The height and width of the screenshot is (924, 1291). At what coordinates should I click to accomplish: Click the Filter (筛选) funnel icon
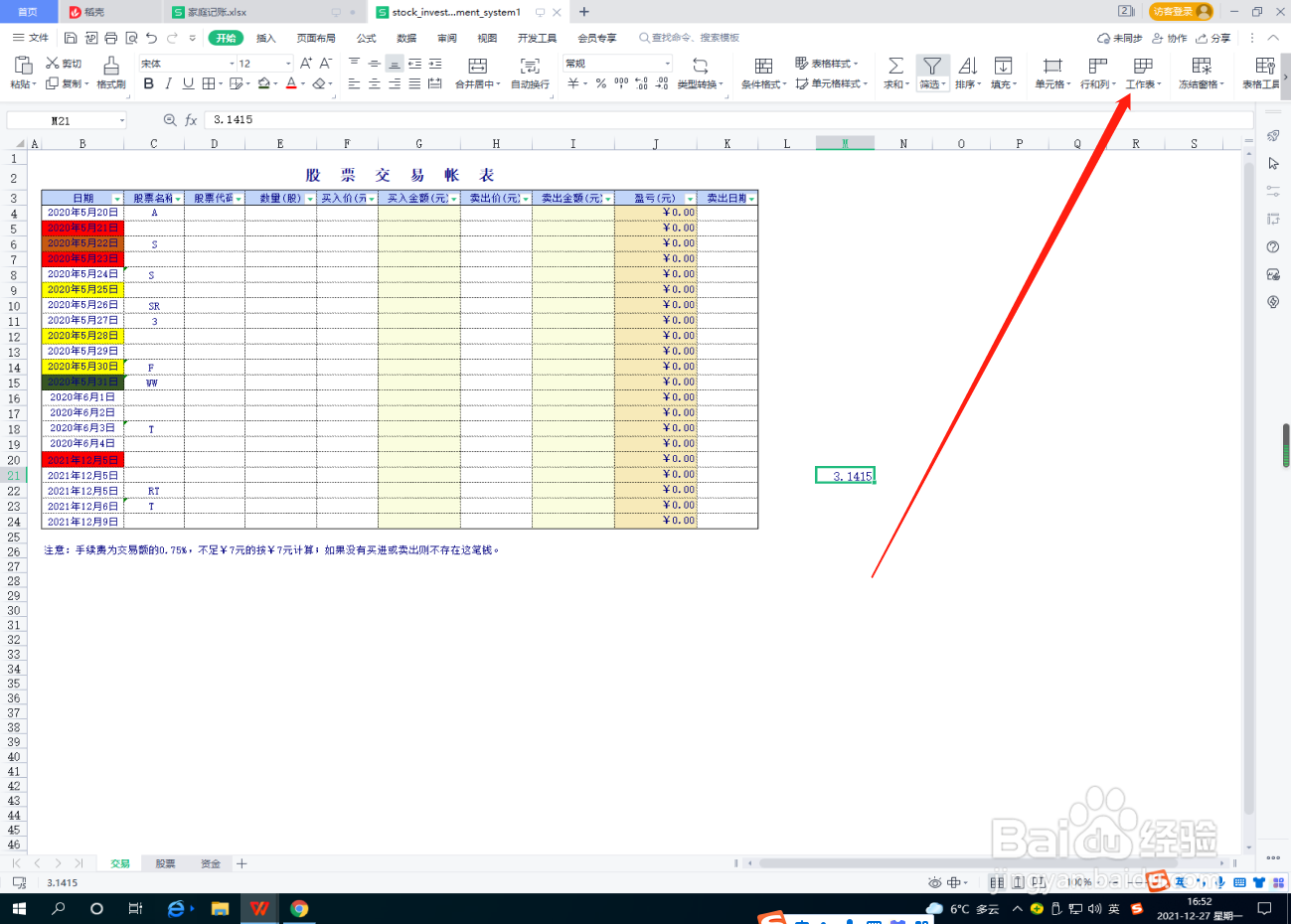(931, 66)
